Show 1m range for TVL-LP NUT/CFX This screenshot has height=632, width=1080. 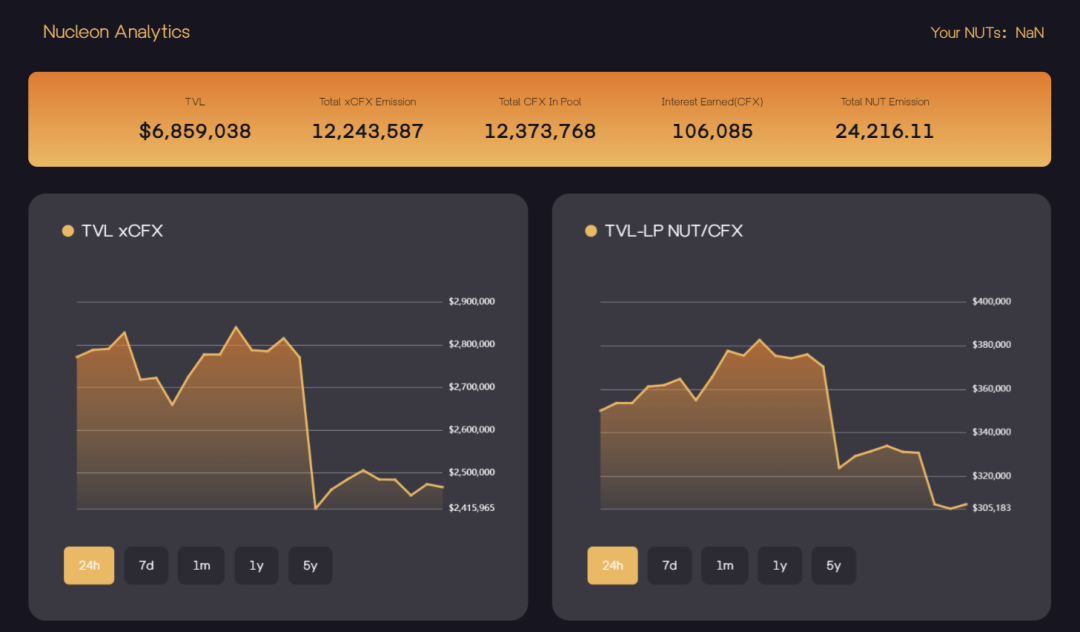(x=725, y=566)
